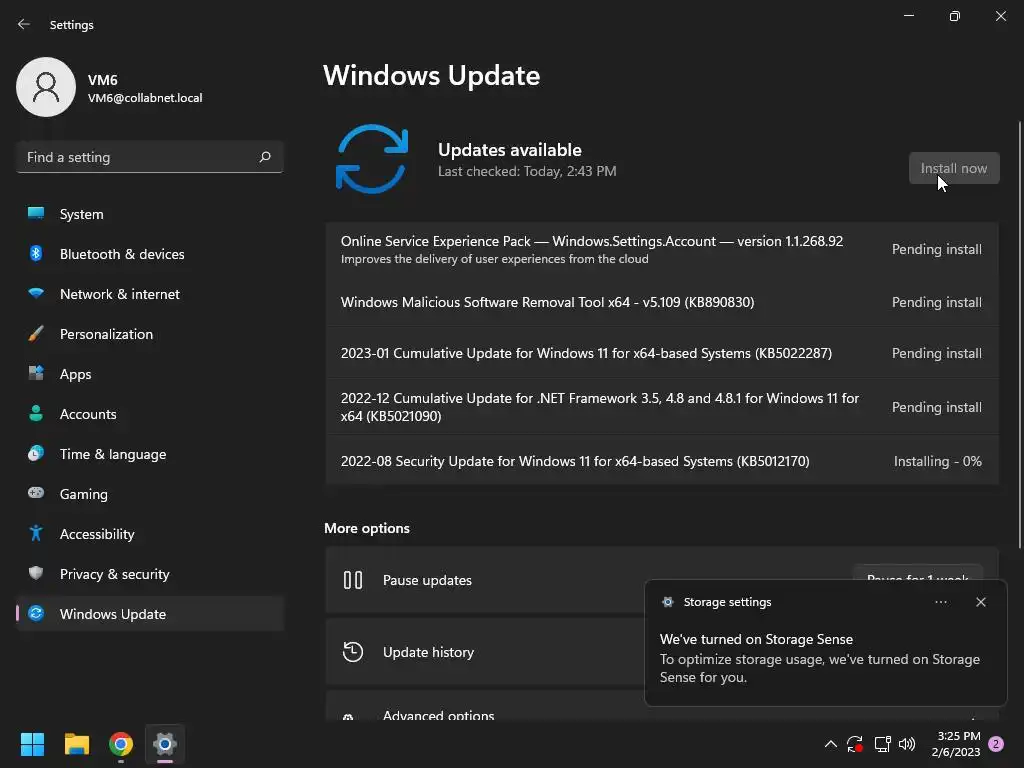Open System settings category
The width and height of the screenshot is (1024, 768).
150,214
